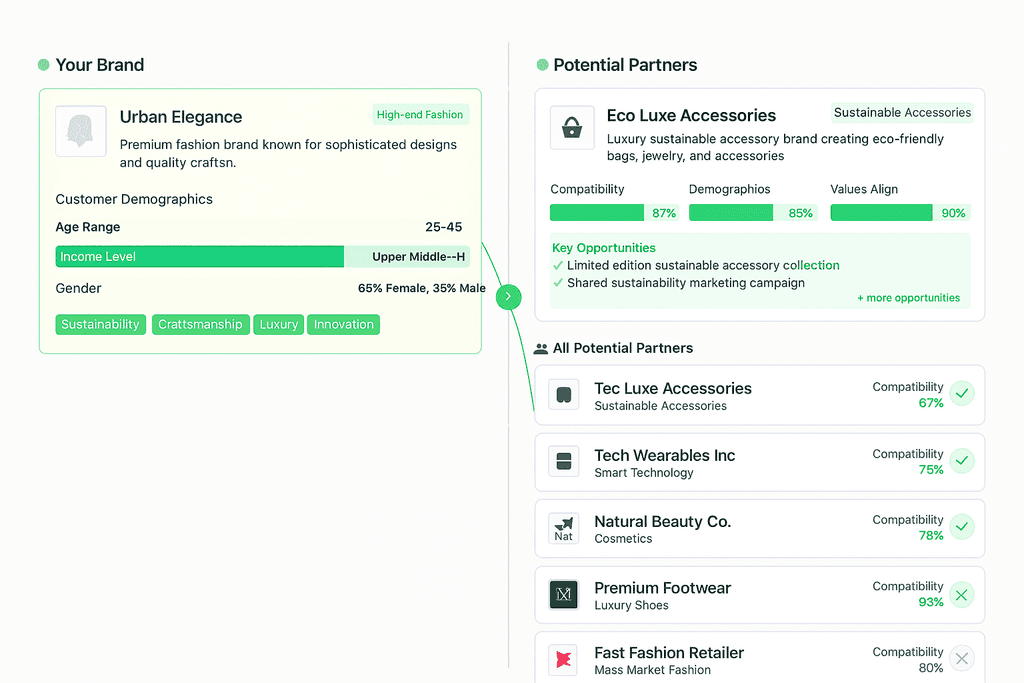1024x683 pixels.
Task: Click the Urban Elegance brand logo thumbnail
Action: coord(81,131)
